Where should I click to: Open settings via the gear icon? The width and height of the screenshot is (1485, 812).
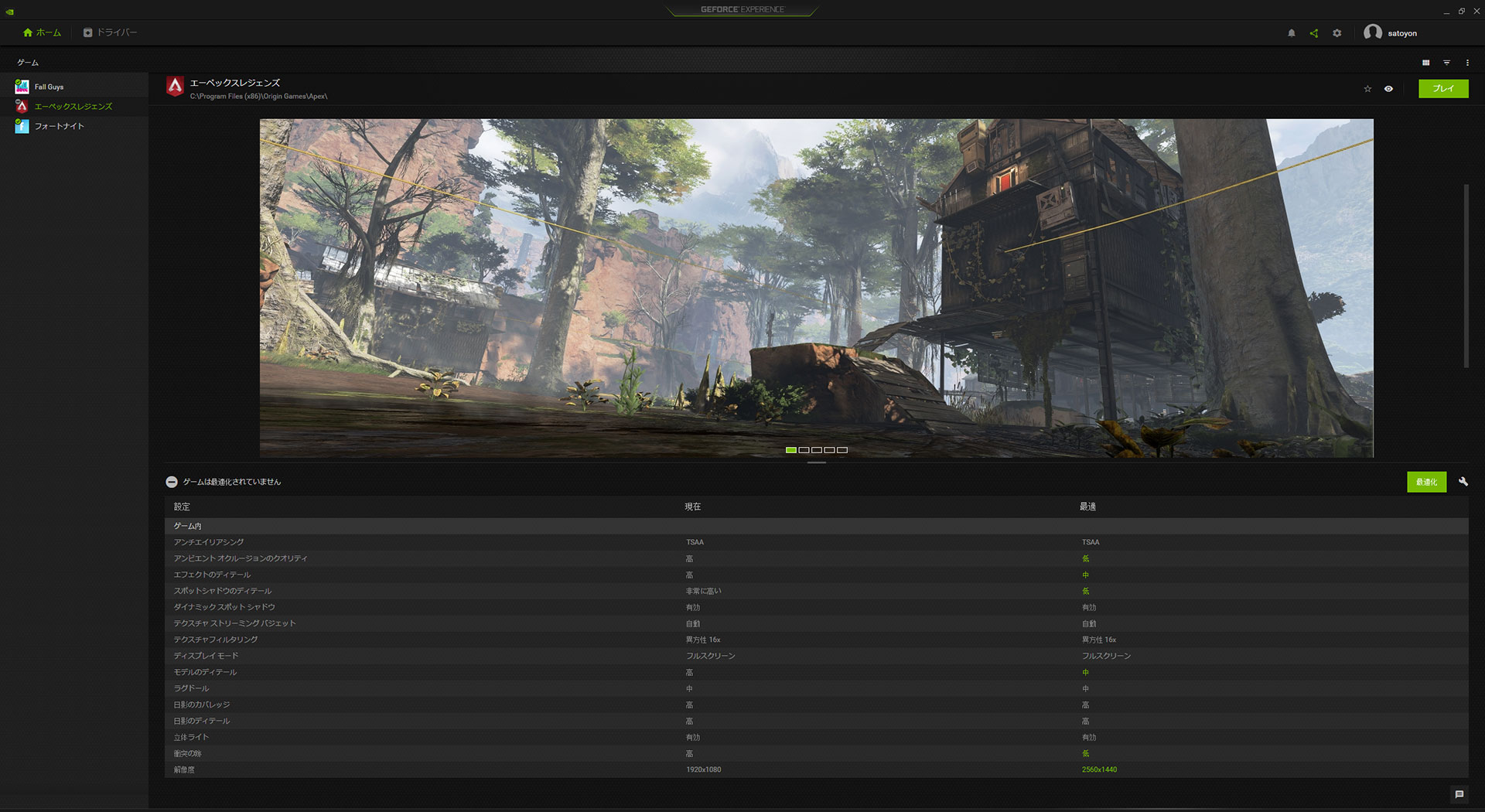[x=1336, y=33]
